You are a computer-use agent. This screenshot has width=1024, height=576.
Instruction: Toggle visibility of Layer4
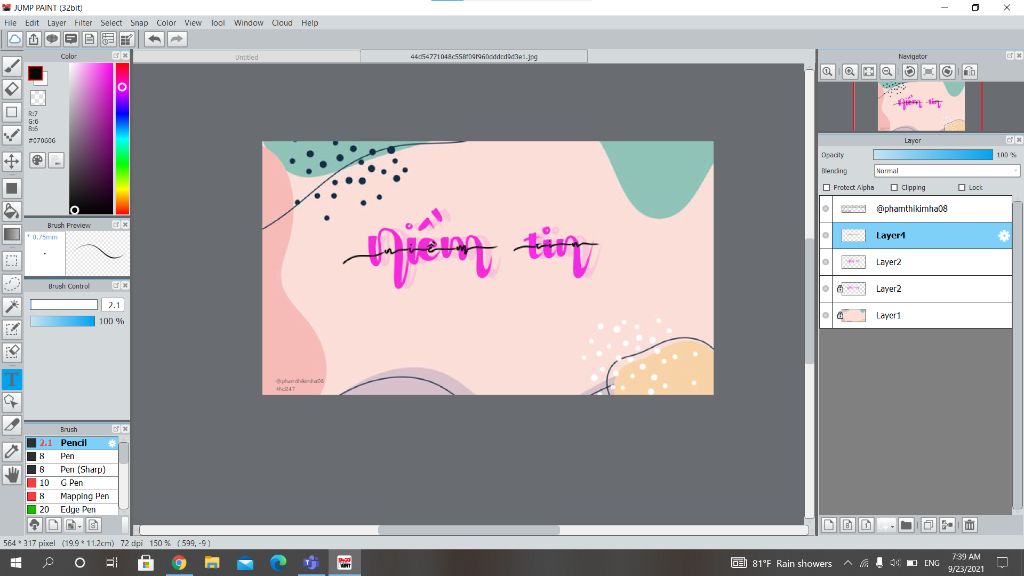(x=826, y=236)
